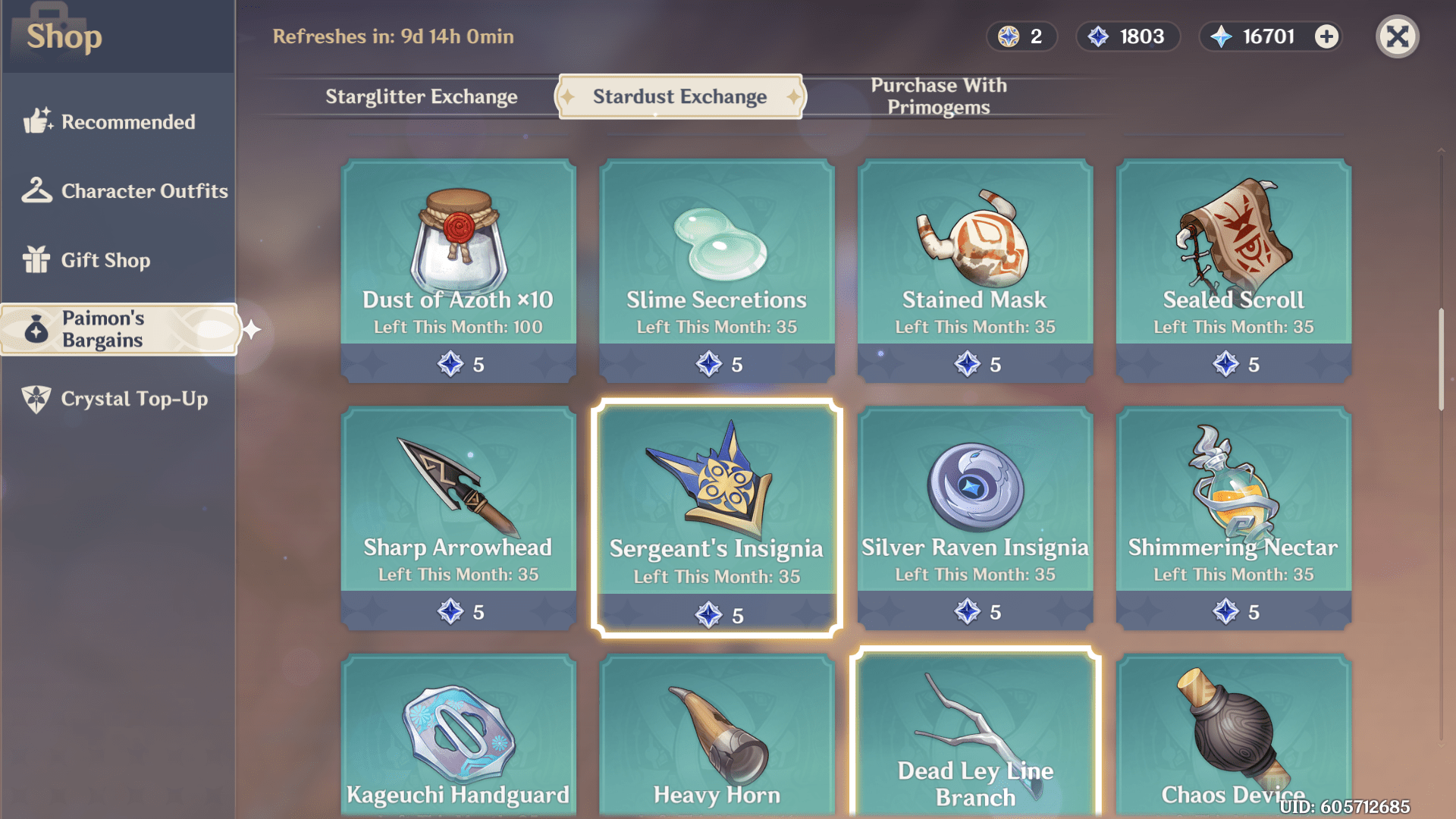
Task: Click the plus icon to add Primogems
Action: (x=1326, y=36)
